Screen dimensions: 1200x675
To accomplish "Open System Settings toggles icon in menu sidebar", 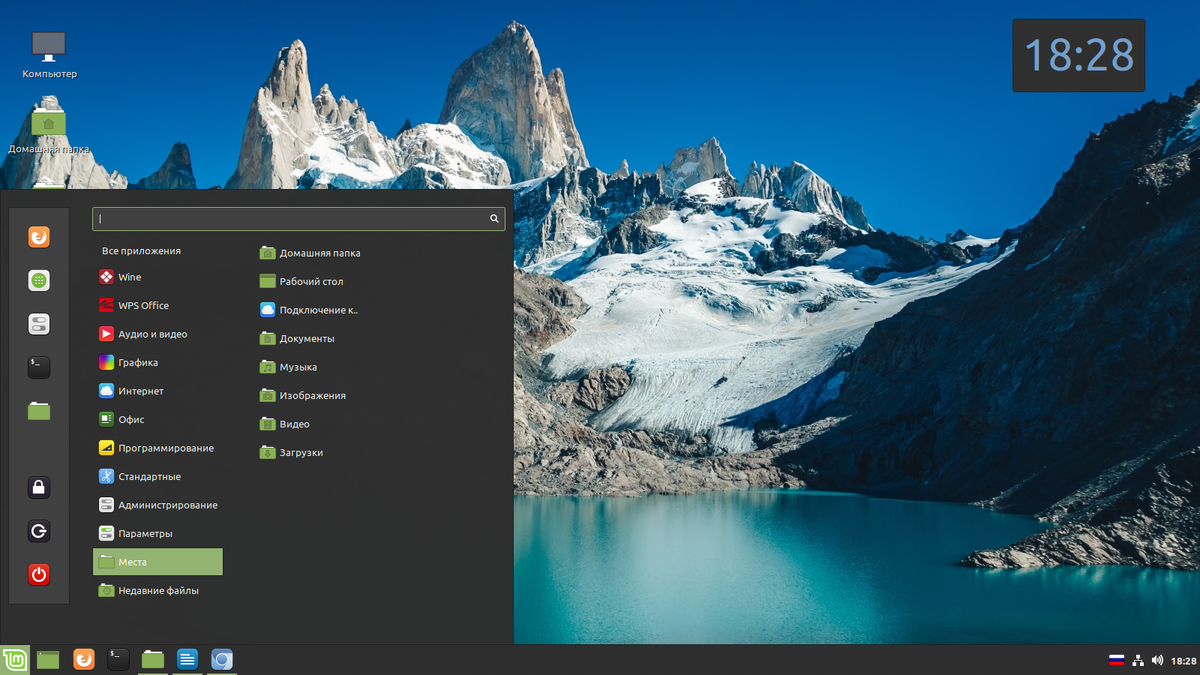I will (x=38, y=324).
